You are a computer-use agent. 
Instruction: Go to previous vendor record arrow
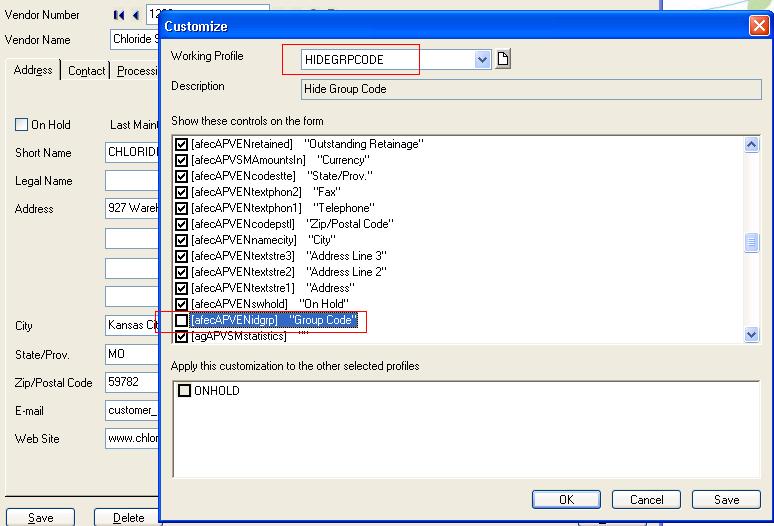coord(136,15)
